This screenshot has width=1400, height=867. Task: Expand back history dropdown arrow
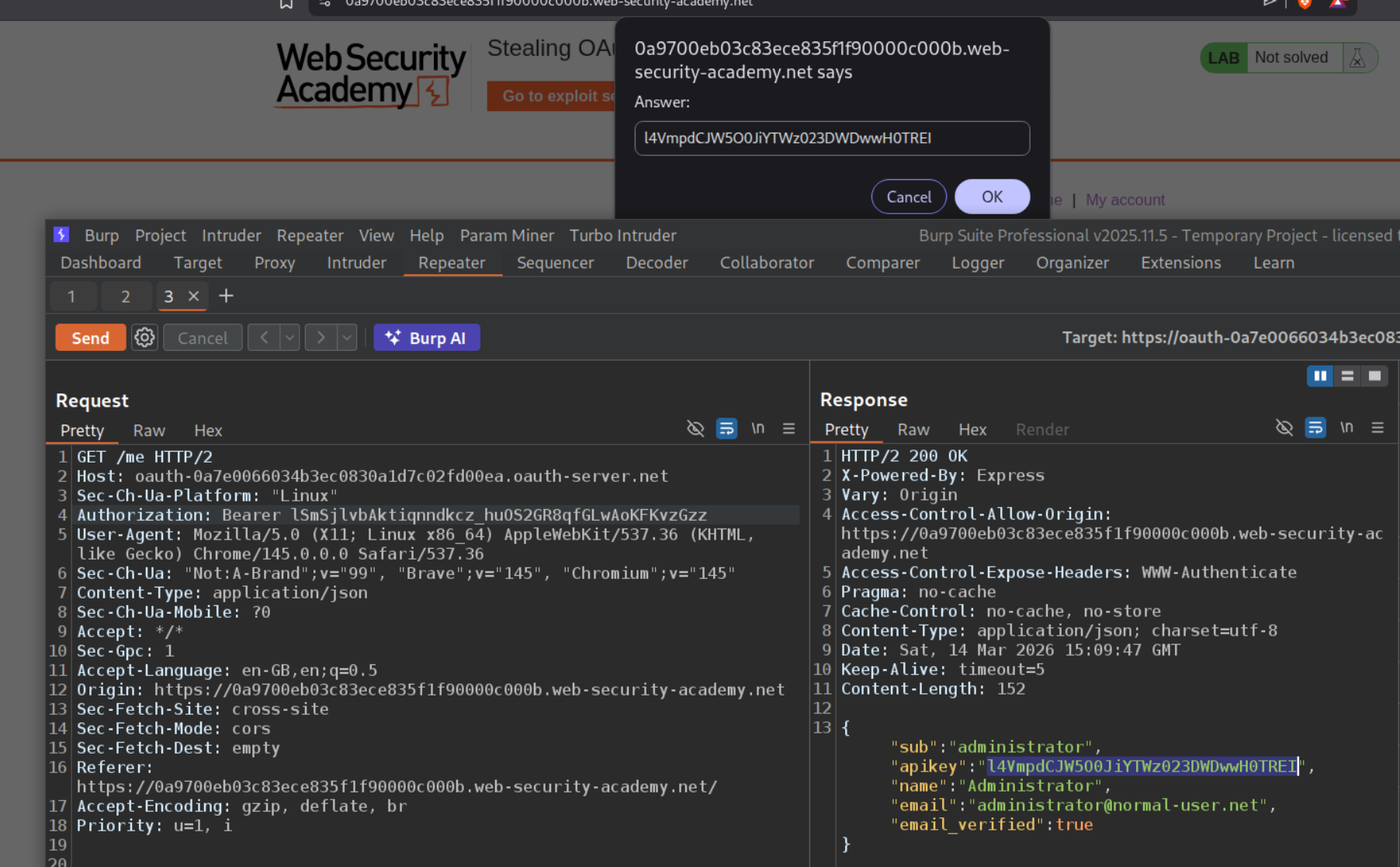click(x=289, y=338)
